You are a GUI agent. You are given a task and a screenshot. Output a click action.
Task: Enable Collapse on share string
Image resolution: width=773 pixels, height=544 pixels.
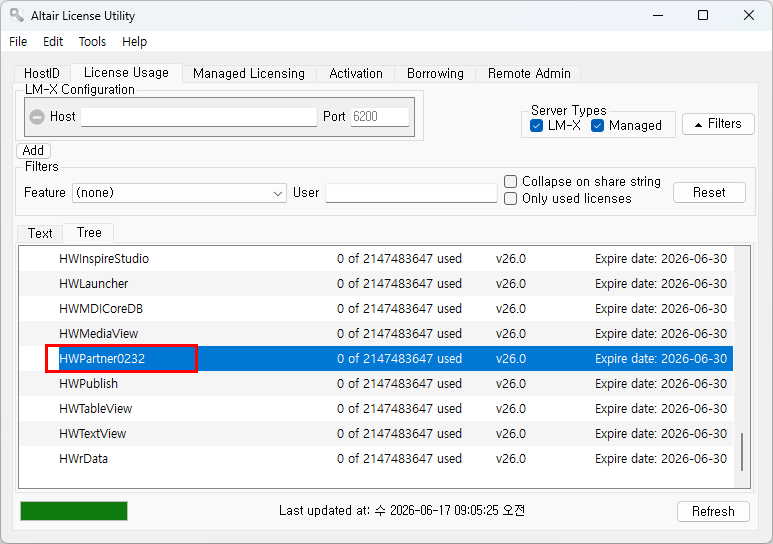pos(510,181)
